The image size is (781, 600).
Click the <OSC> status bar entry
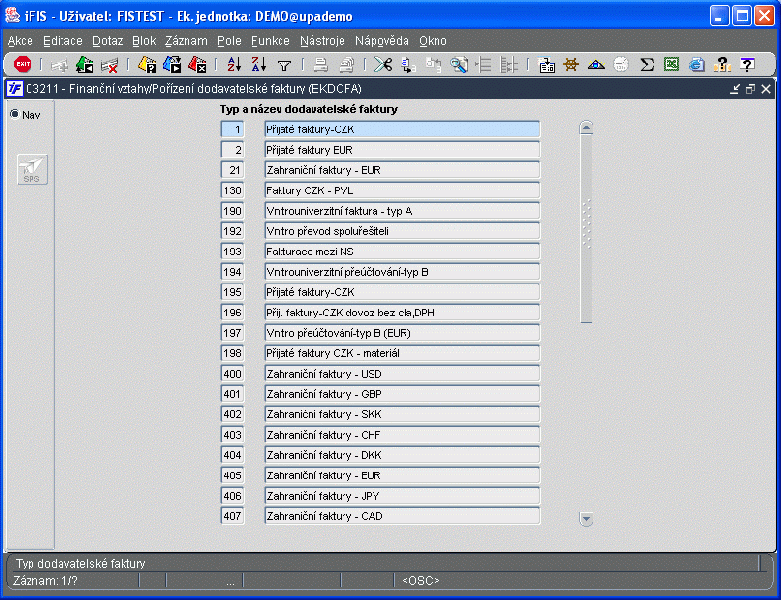tap(421, 581)
